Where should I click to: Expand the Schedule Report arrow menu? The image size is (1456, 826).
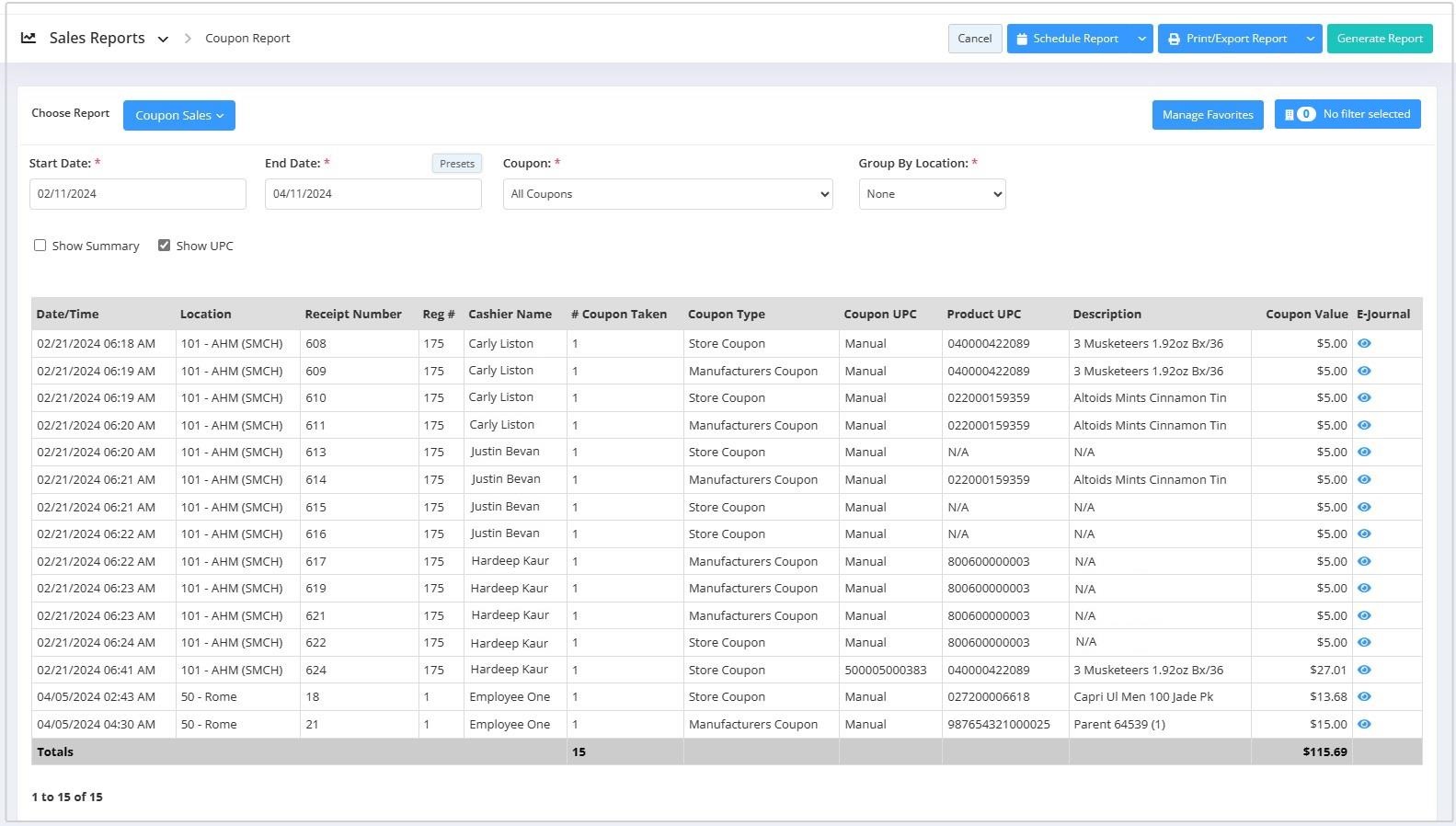[x=1141, y=39]
